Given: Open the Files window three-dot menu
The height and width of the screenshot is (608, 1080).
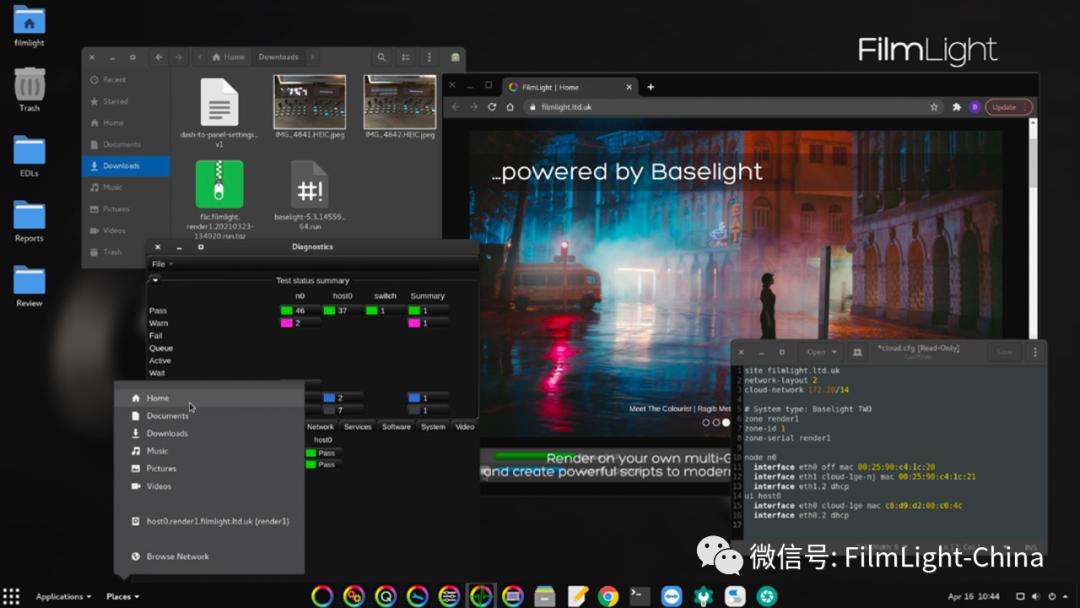Looking at the screenshot, I should coord(429,57).
